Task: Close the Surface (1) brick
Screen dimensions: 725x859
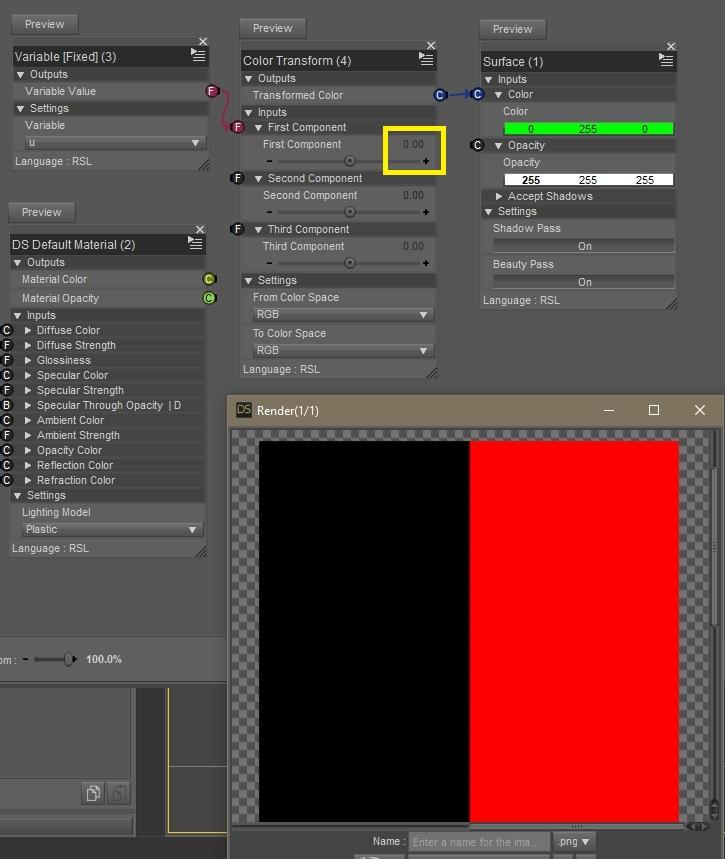Action: point(671,47)
